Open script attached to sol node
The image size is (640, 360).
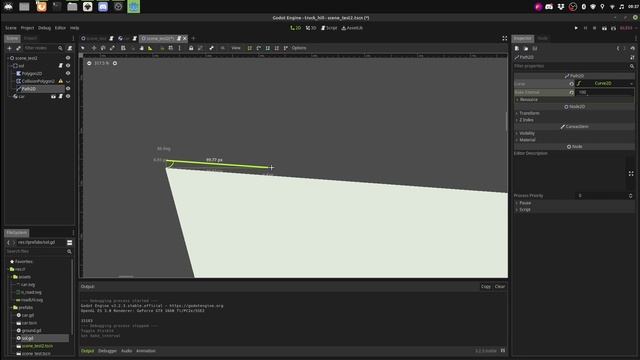(60, 66)
